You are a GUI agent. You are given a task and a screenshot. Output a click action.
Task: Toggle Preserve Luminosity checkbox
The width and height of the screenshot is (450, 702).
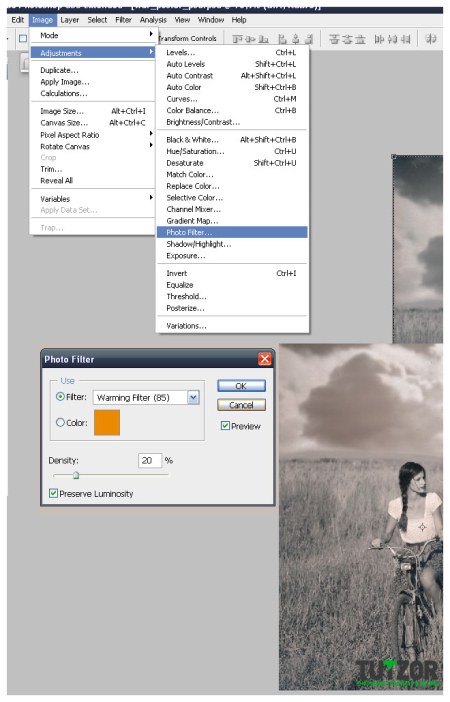click(x=53, y=493)
